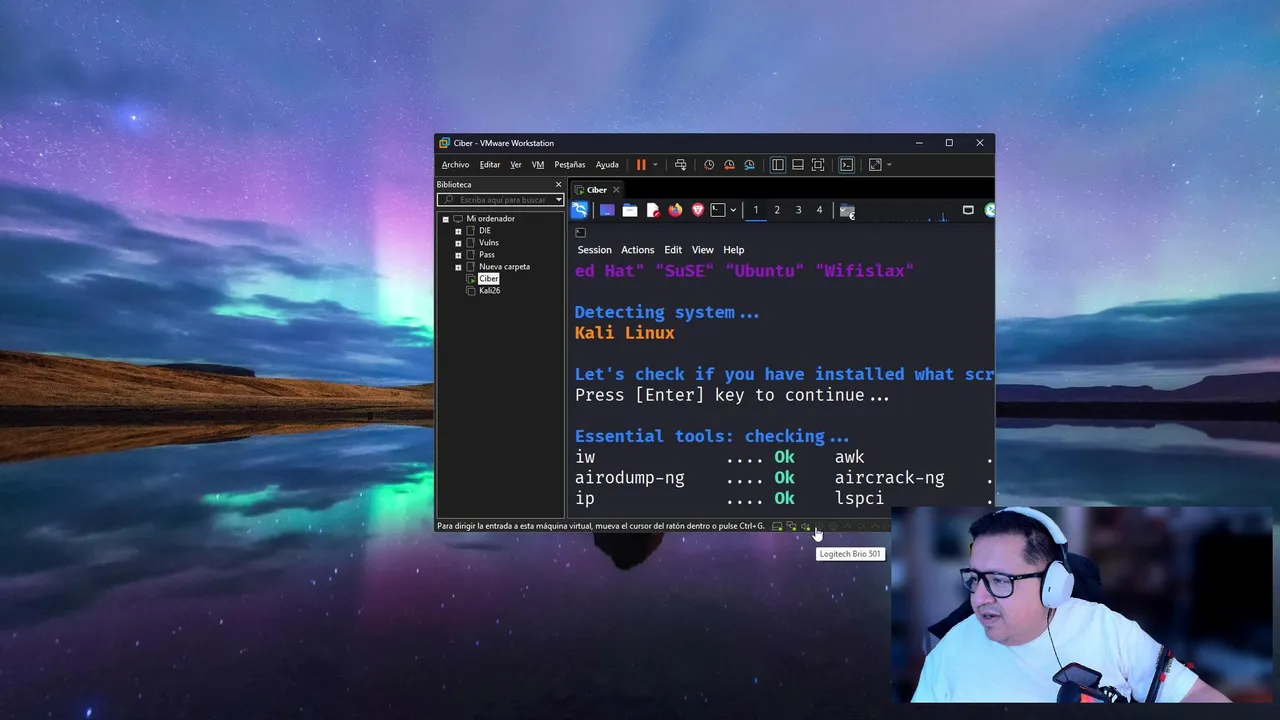Open the terminal View menu
This screenshot has width=1280, height=720.
point(703,250)
